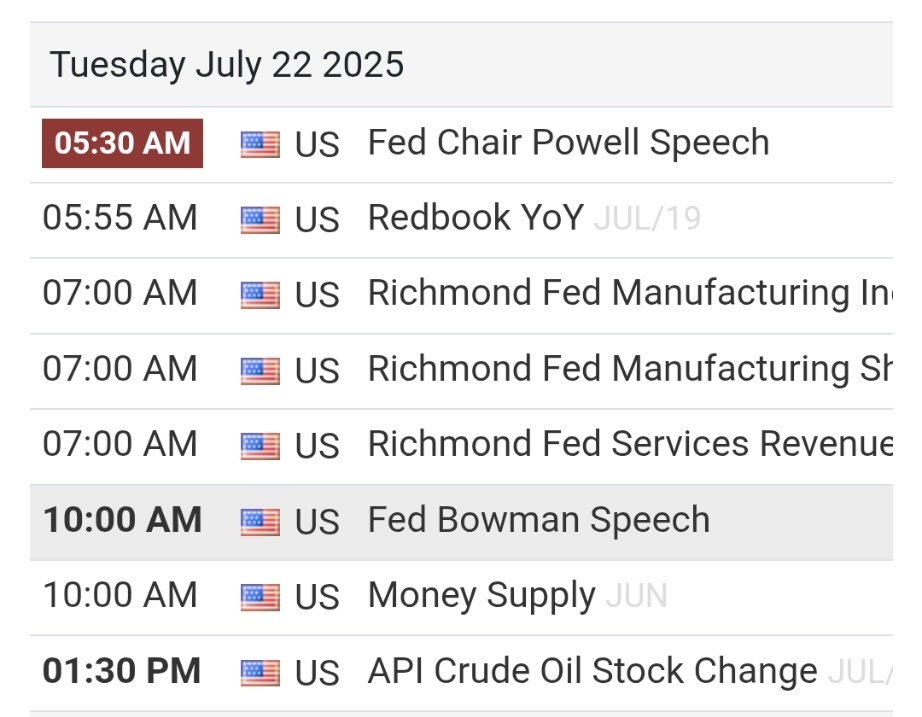Click the flag icon in the Money Supply row
Image resolution: width=922 pixels, height=717 pixels.
point(260,597)
